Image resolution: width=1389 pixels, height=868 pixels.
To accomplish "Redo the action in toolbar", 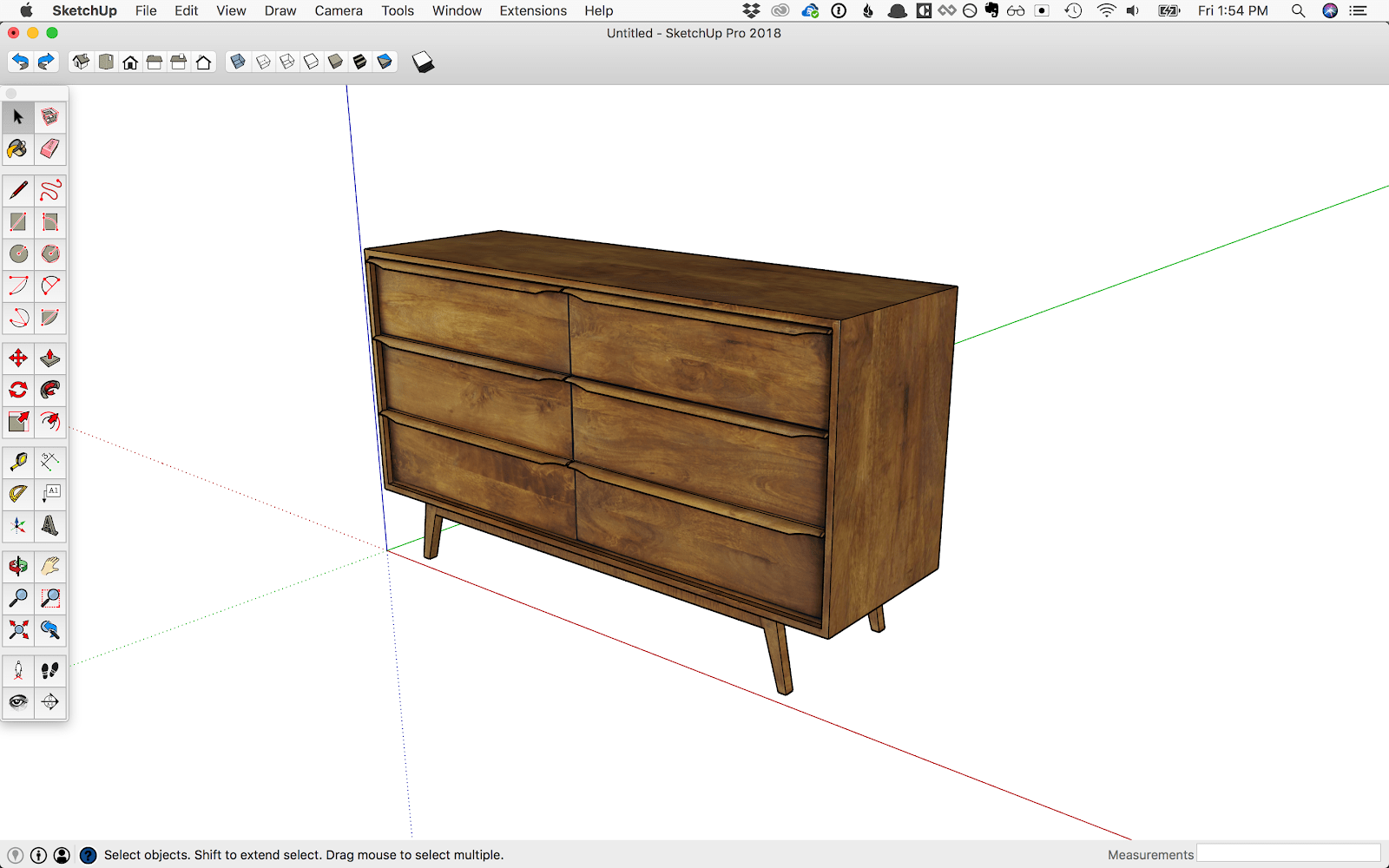I will tap(46, 62).
